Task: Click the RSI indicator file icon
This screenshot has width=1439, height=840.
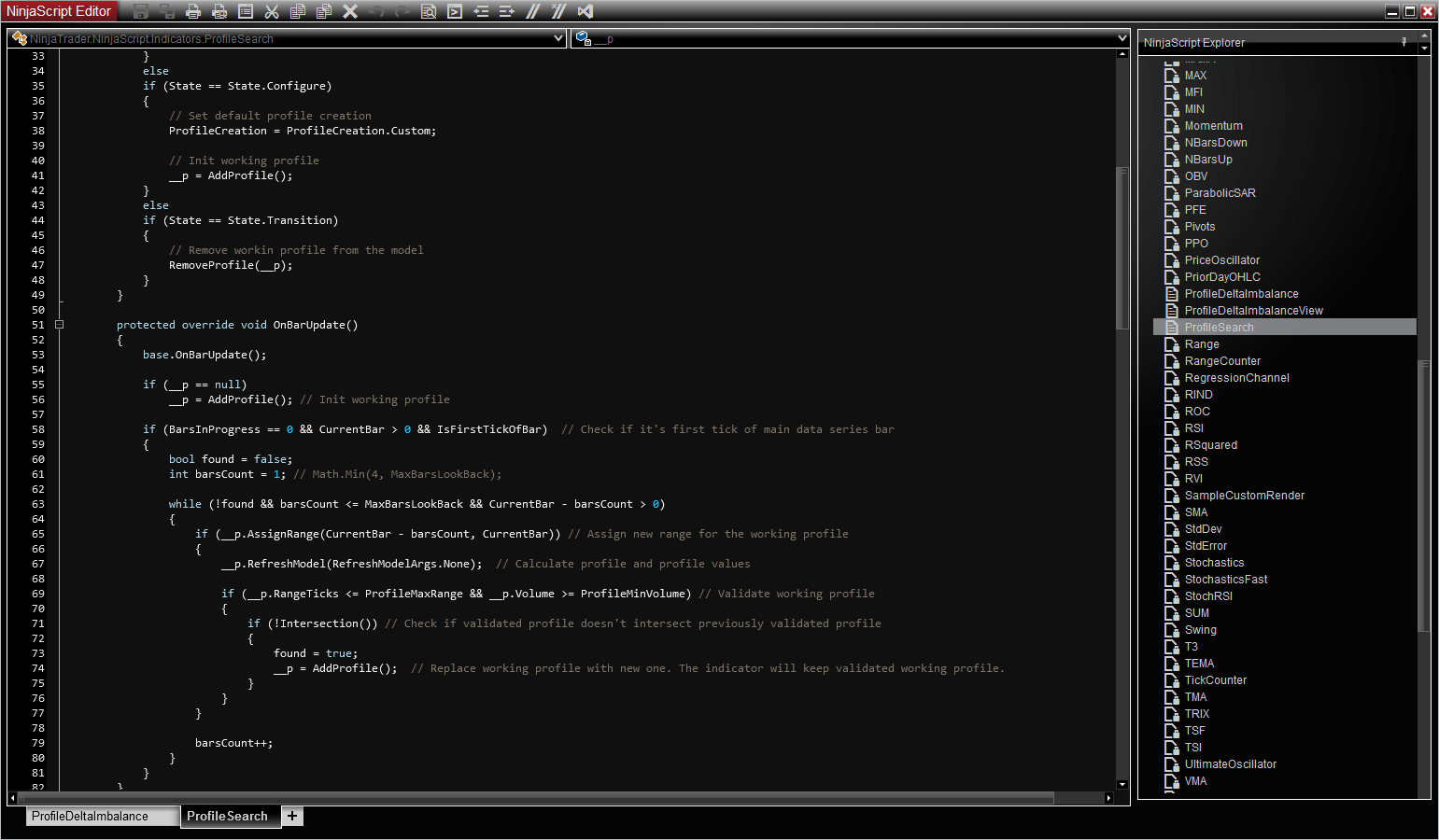Action: (1172, 428)
